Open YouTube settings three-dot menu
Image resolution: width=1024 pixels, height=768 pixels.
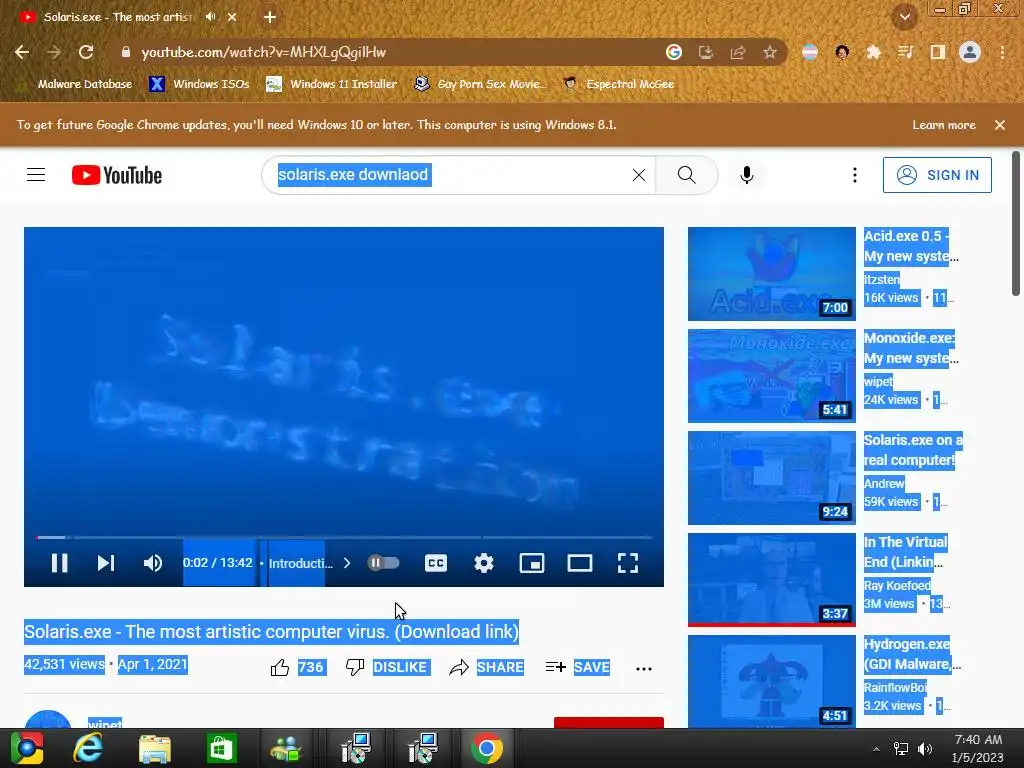pyautogui.click(x=855, y=175)
